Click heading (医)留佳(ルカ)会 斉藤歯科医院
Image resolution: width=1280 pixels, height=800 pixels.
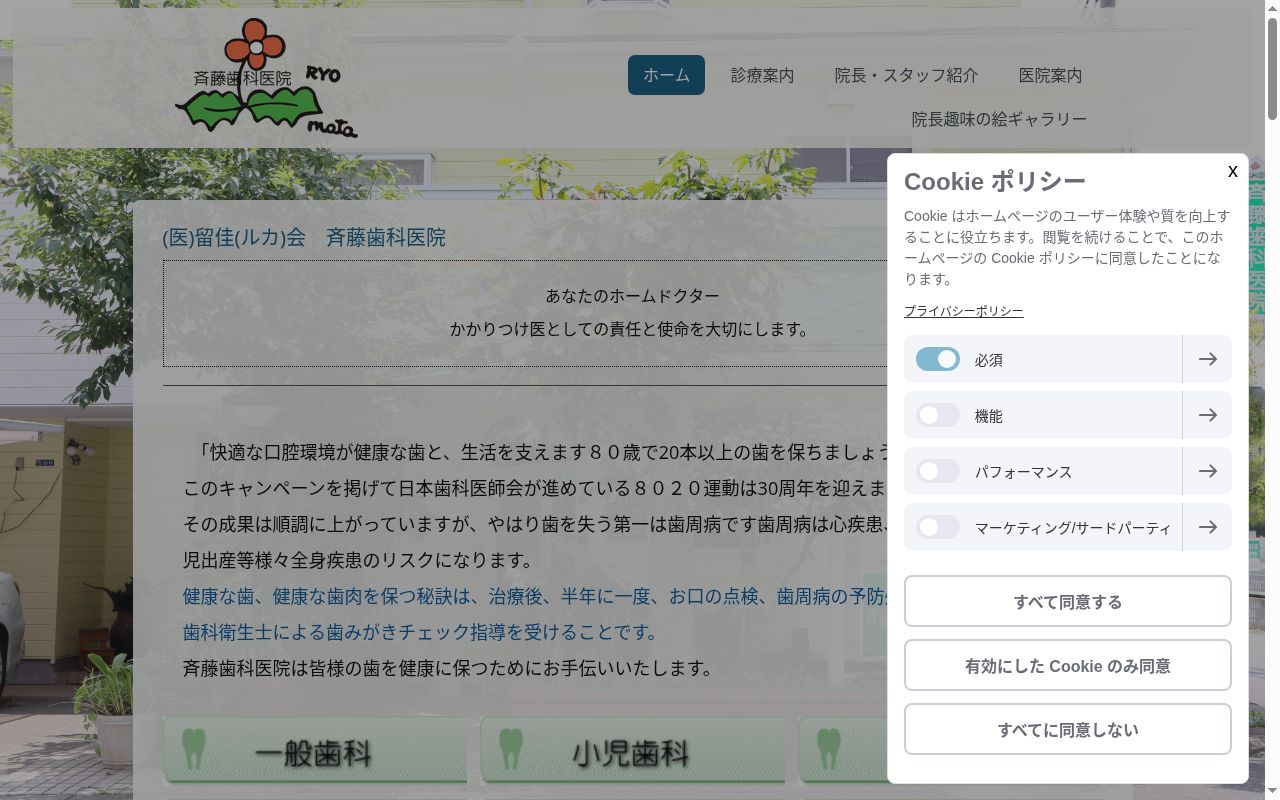[304, 237]
